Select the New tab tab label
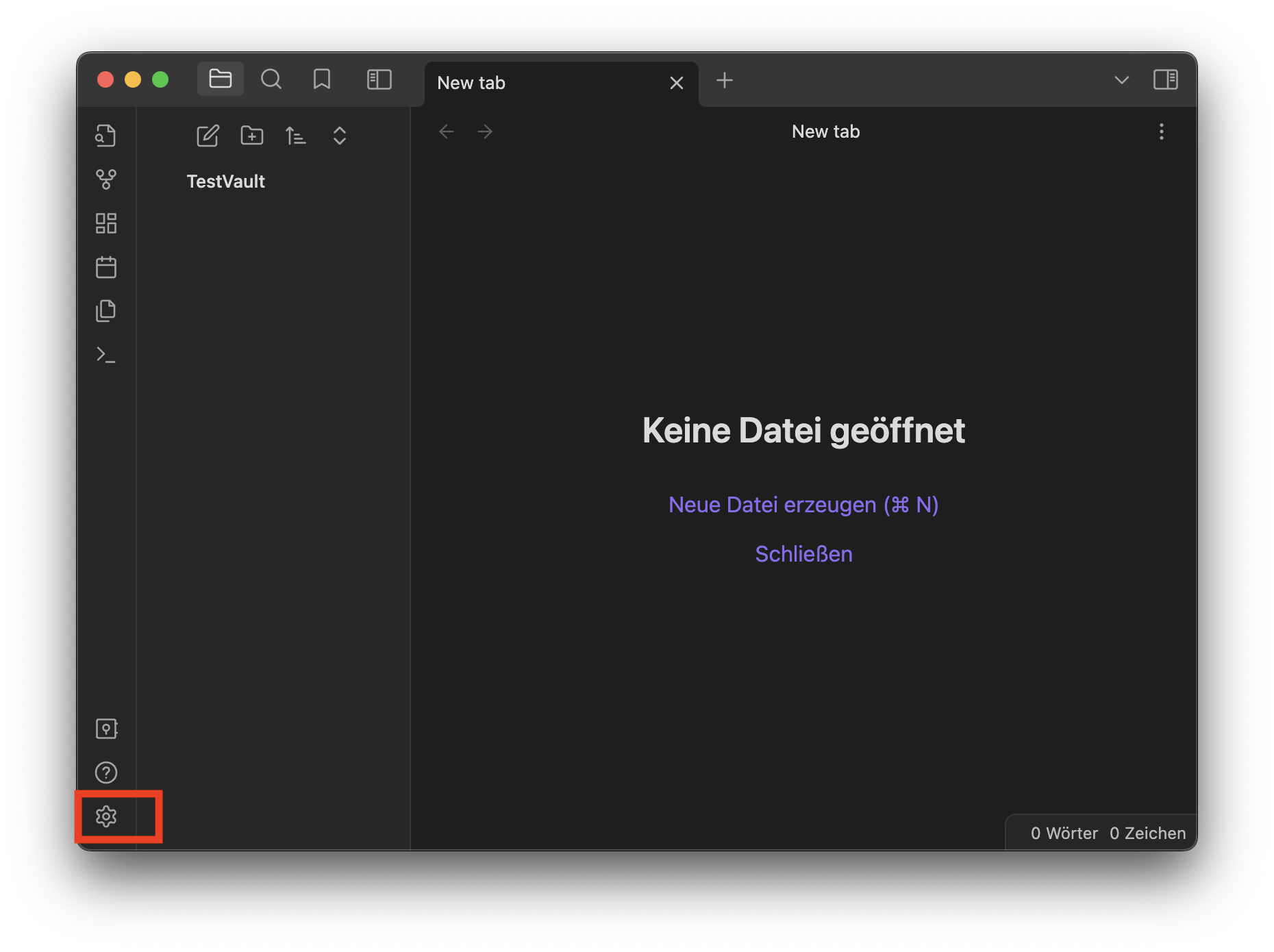 [x=471, y=83]
